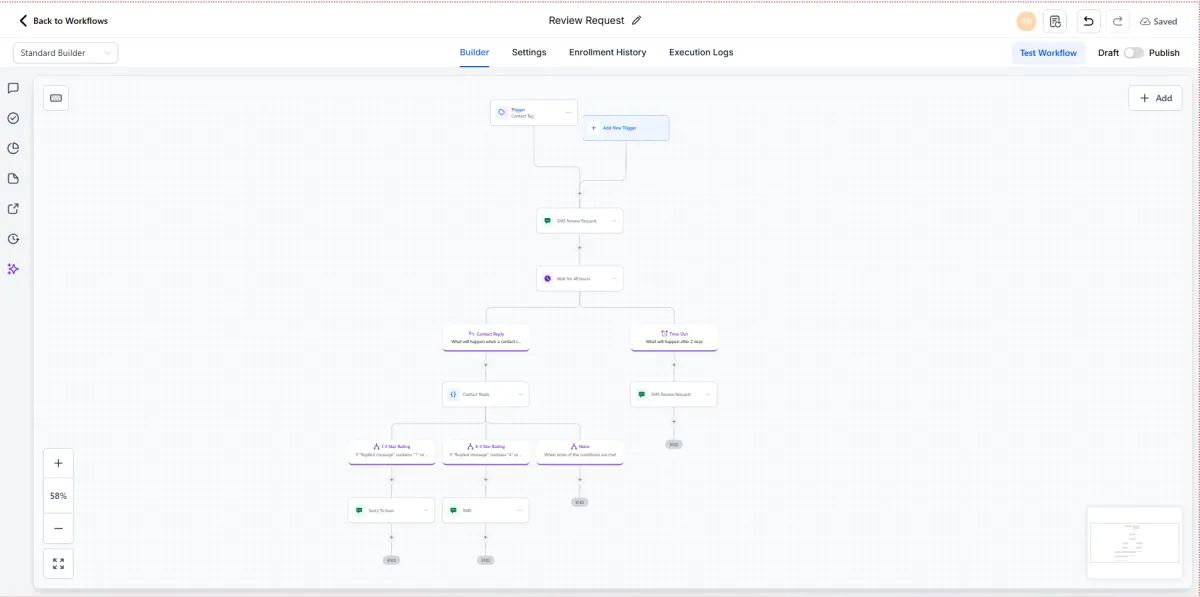
Task: Click the purple AI sparkle sidebar icon
Action: 13,269
